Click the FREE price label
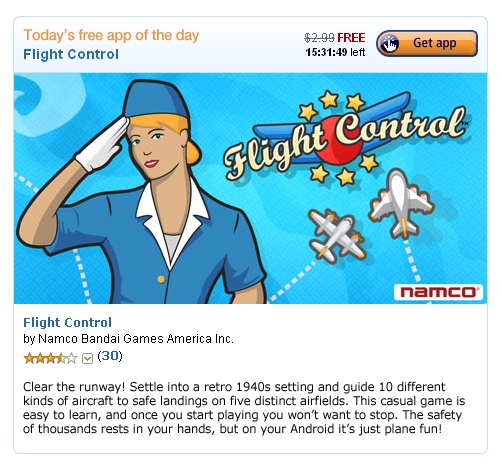This screenshot has width=502, height=464. coord(351,38)
